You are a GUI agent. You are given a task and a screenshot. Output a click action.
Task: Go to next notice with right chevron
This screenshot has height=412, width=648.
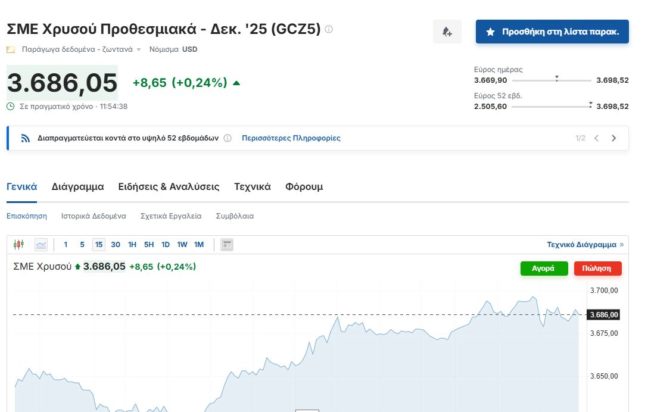coord(613,138)
